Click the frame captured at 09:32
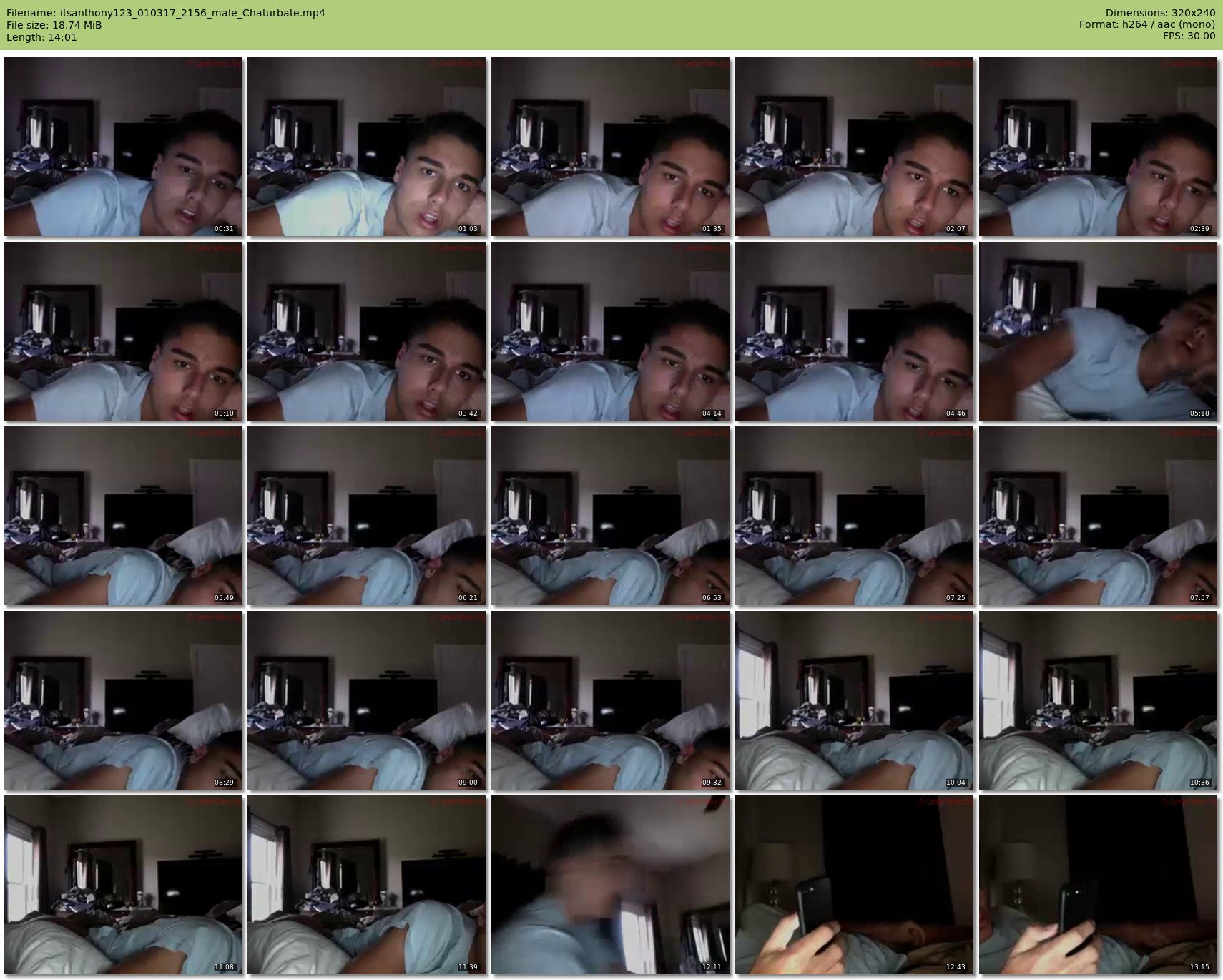This screenshot has width=1223, height=980. pos(611,700)
